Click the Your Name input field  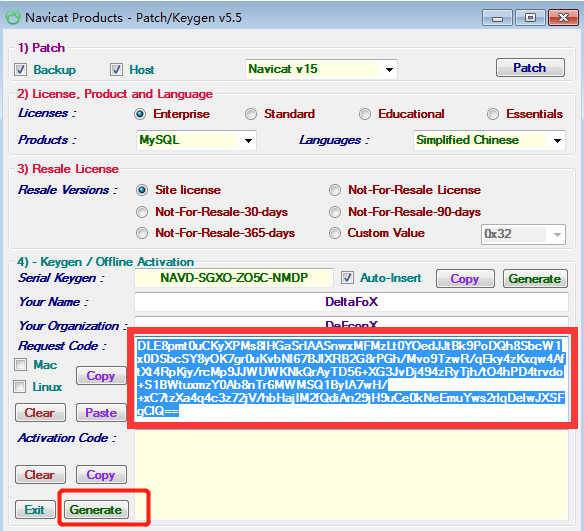click(x=351, y=302)
